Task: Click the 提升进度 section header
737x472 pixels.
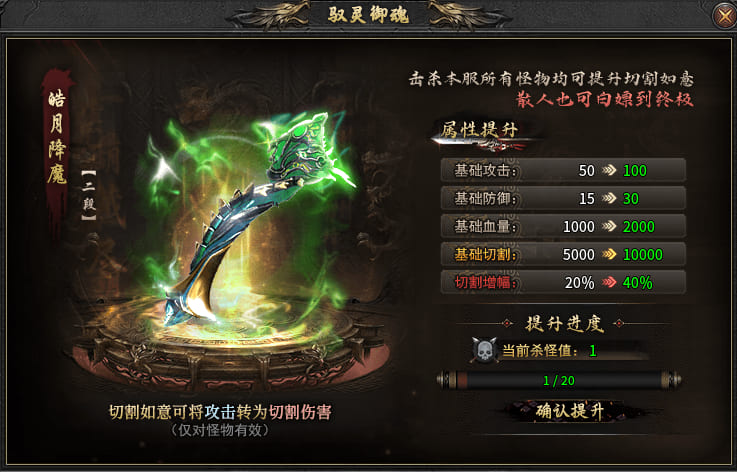Action: (564, 323)
